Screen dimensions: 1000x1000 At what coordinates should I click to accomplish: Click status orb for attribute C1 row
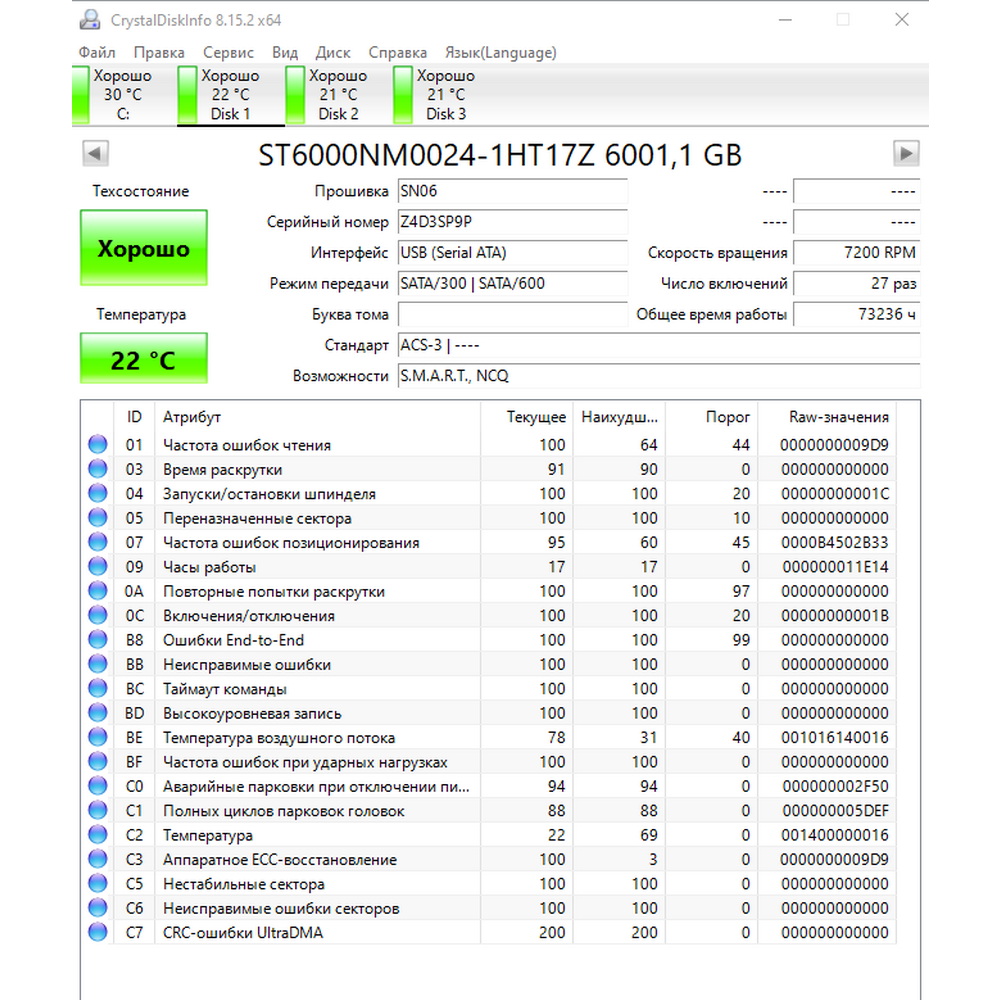coord(98,810)
